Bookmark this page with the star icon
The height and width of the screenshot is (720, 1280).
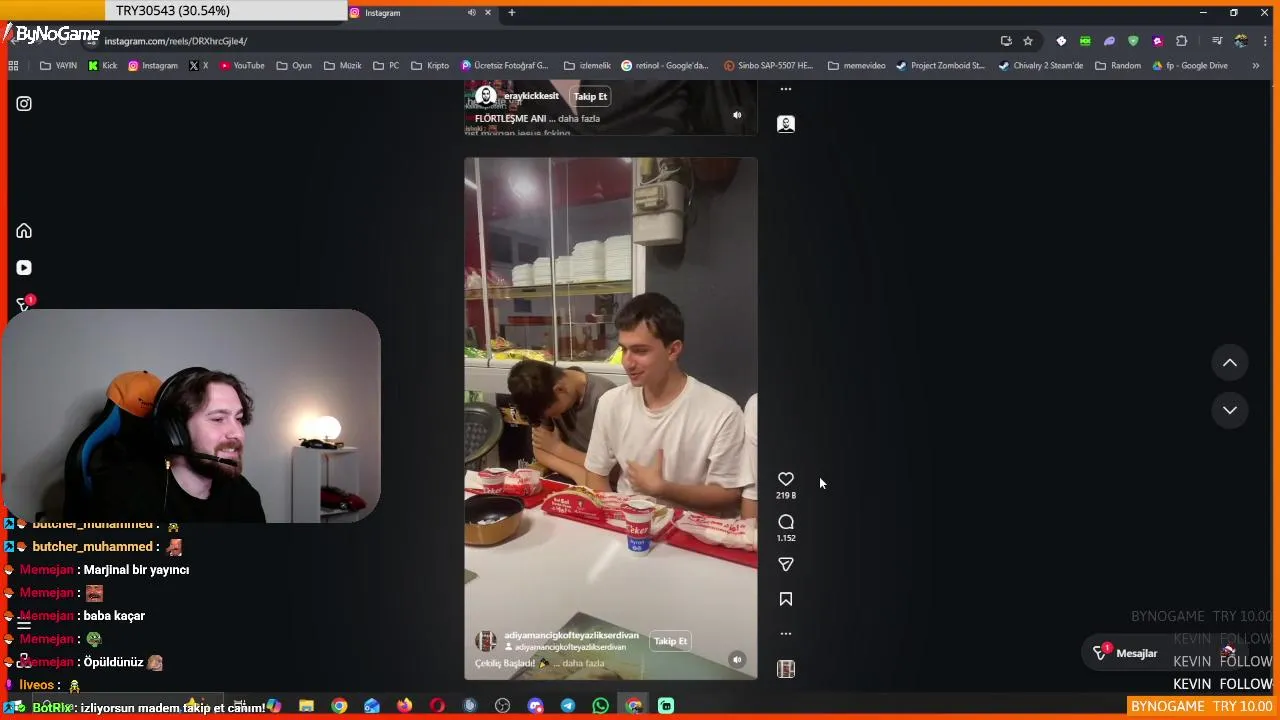pyautogui.click(x=1028, y=41)
